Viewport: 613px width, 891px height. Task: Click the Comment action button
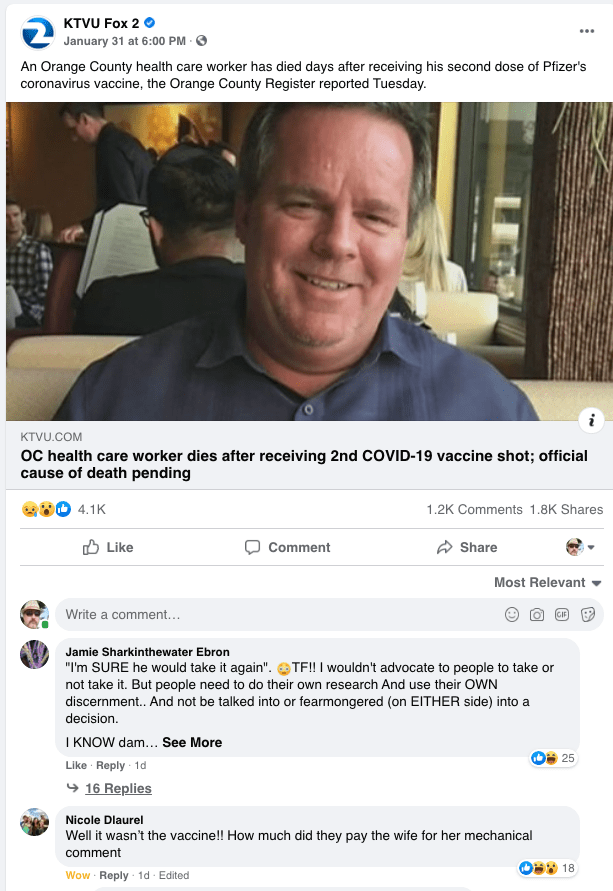tap(287, 547)
